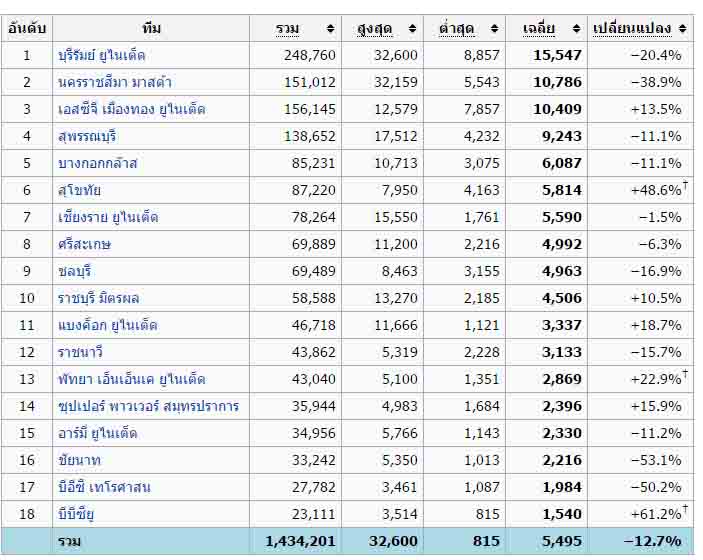Select the average value 4,963
Screen dimensions: 703x560
[562, 271]
